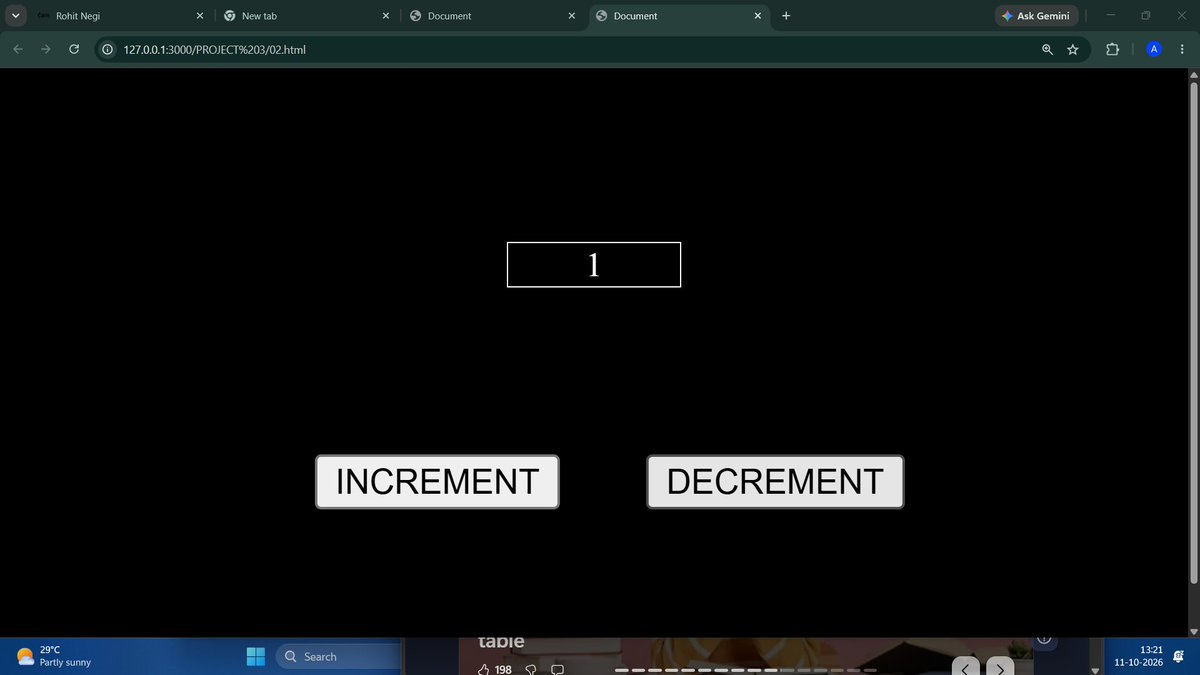The width and height of the screenshot is (1200, 675).
Task: Click the widget previous arrow
Action: pos(966,668)
